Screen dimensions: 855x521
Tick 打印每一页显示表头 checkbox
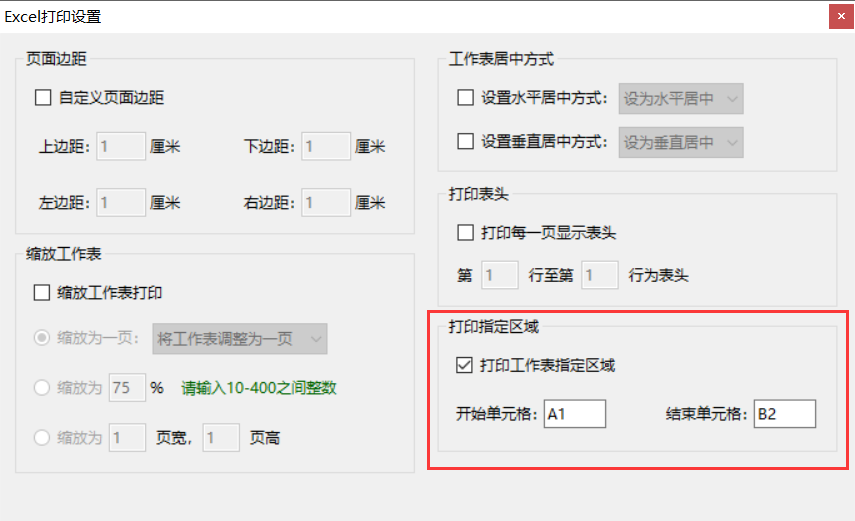tap(465, 233)
